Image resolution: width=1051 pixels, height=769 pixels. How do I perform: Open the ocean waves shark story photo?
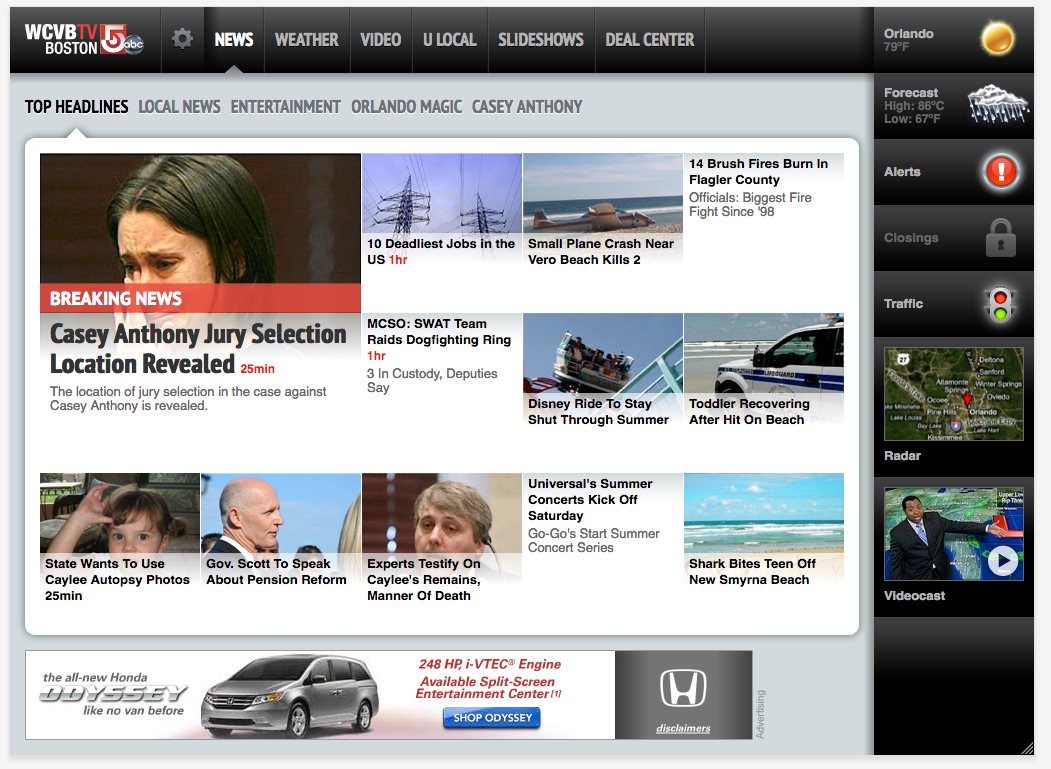click(x=763, y=513)
